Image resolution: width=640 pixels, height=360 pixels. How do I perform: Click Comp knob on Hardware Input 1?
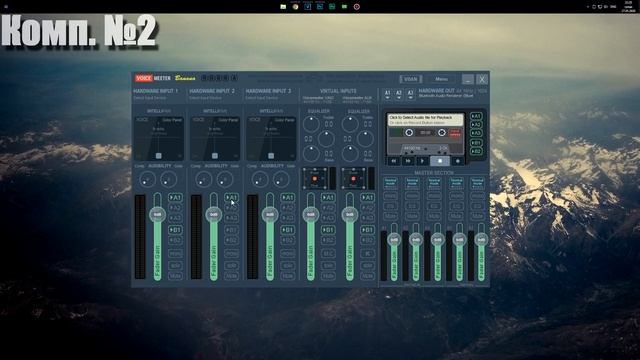click(147, 179)
